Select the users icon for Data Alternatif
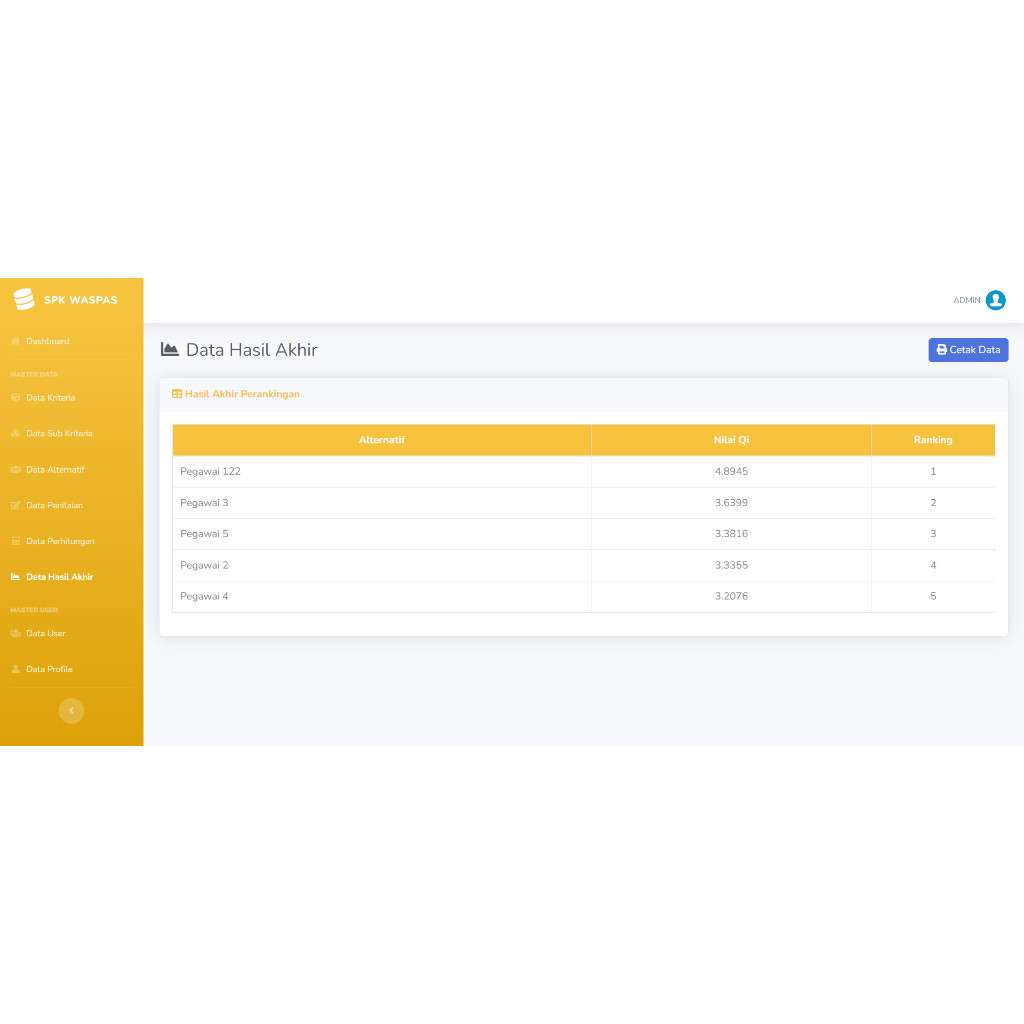This screenshot has width=1024, height=1024. pos(18,469)
